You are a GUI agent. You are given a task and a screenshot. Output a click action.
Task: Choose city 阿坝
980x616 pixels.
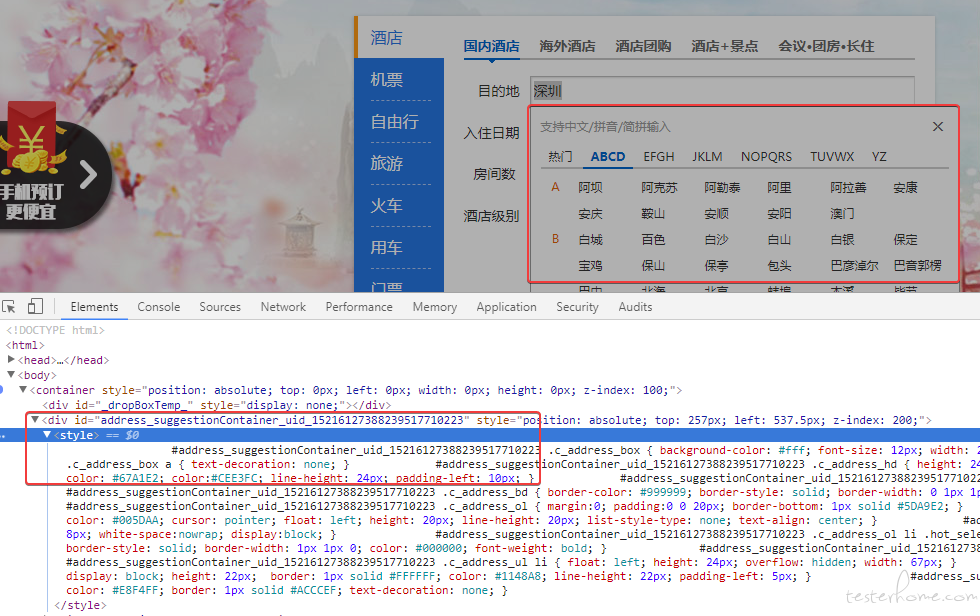[590, 187]
